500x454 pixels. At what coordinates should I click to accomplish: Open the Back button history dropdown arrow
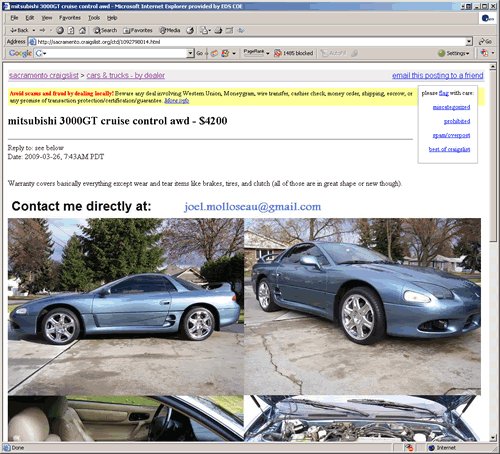coord(34,30)
